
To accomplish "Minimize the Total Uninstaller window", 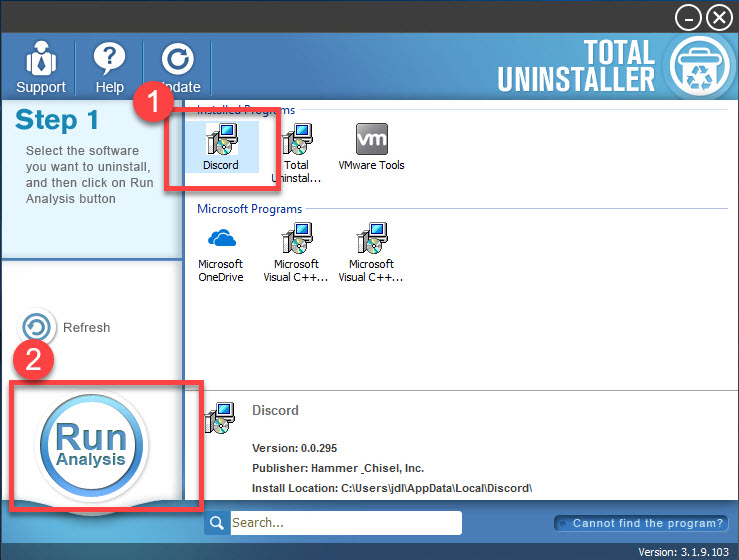I will coord(688,18).
